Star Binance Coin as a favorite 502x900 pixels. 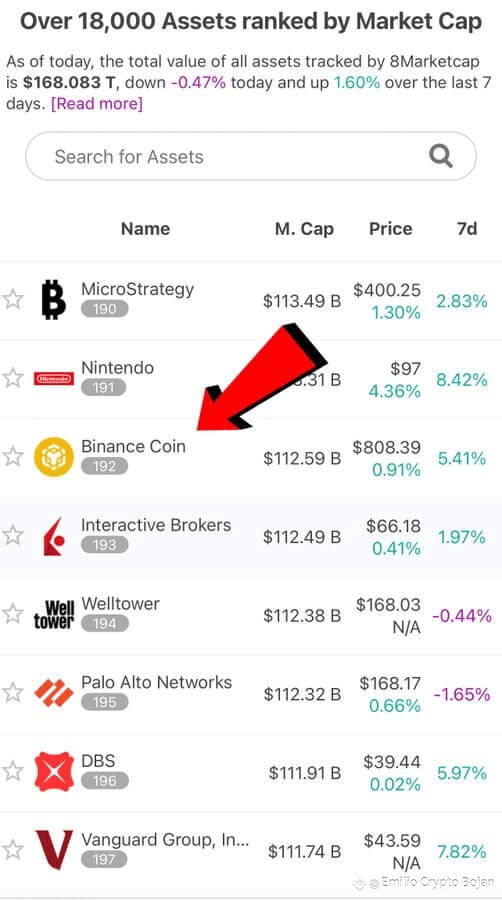(x=13, y=457)
